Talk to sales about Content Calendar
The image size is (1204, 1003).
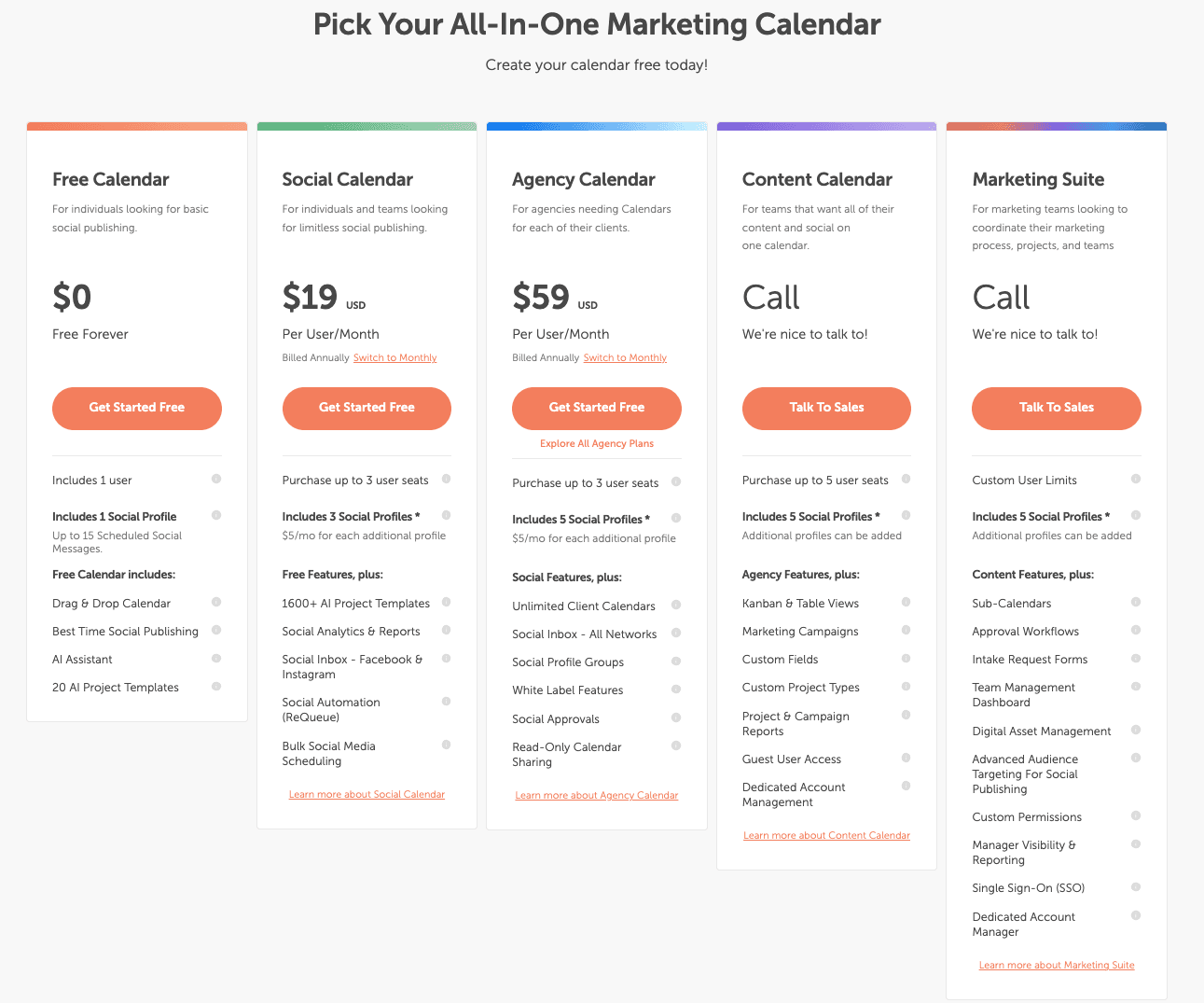[x=825, y=408]
